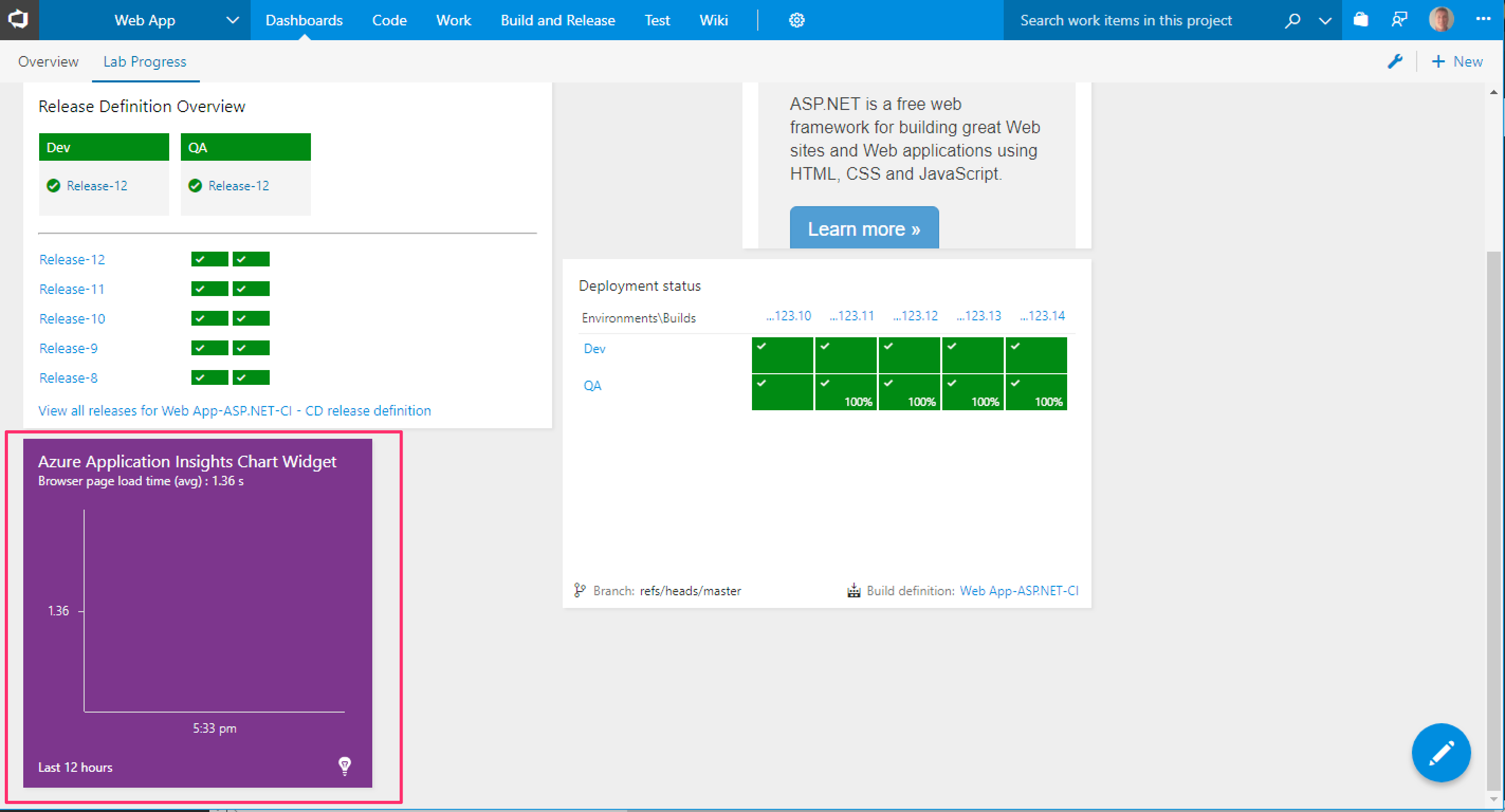Click the Learn more button
The width and height of the screenshot is (1505, 812).
pyautogui.click(x=864, y=228)
